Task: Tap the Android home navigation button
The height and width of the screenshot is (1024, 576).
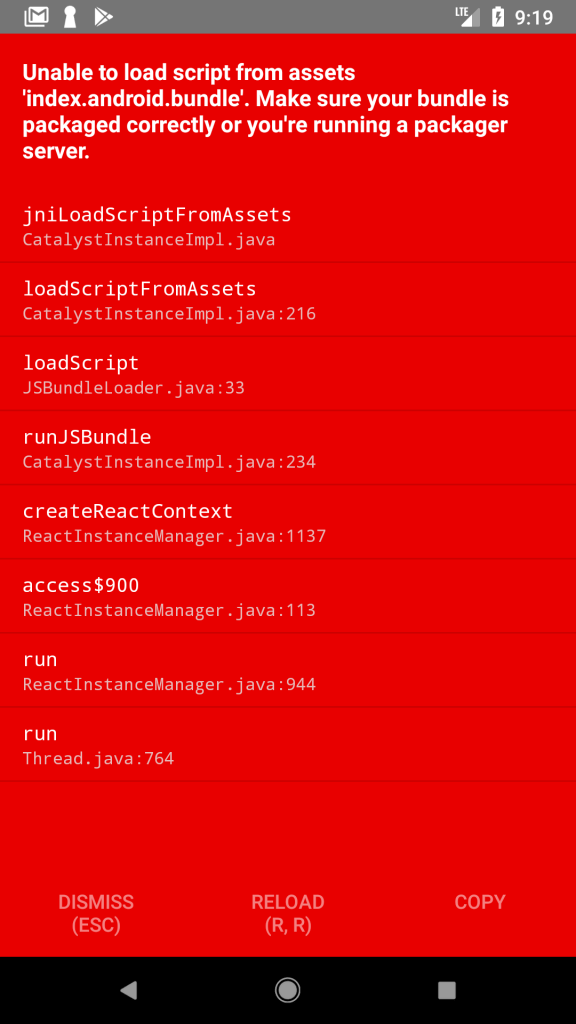Action: pos(287,990)
